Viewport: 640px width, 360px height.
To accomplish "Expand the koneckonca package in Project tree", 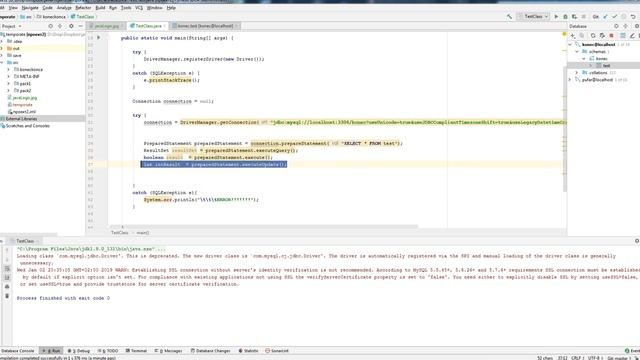I will (8, 69).
